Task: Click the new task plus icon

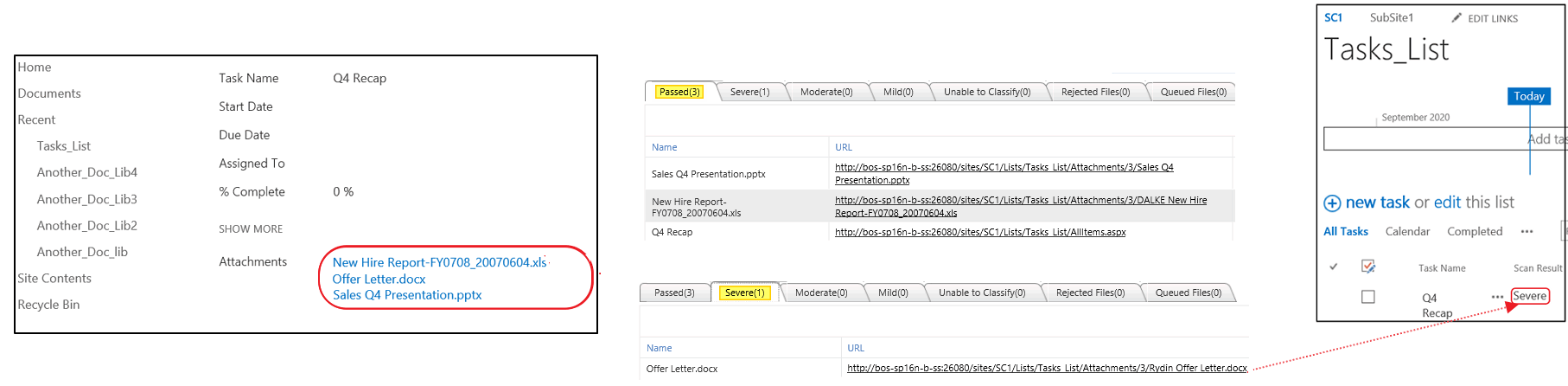Action: tap(1332, 203)
